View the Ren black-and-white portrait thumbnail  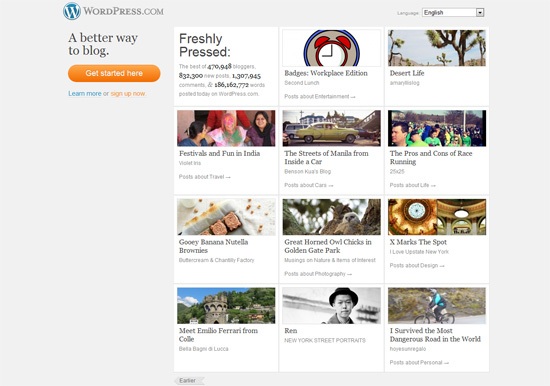(x=331, y=306)
